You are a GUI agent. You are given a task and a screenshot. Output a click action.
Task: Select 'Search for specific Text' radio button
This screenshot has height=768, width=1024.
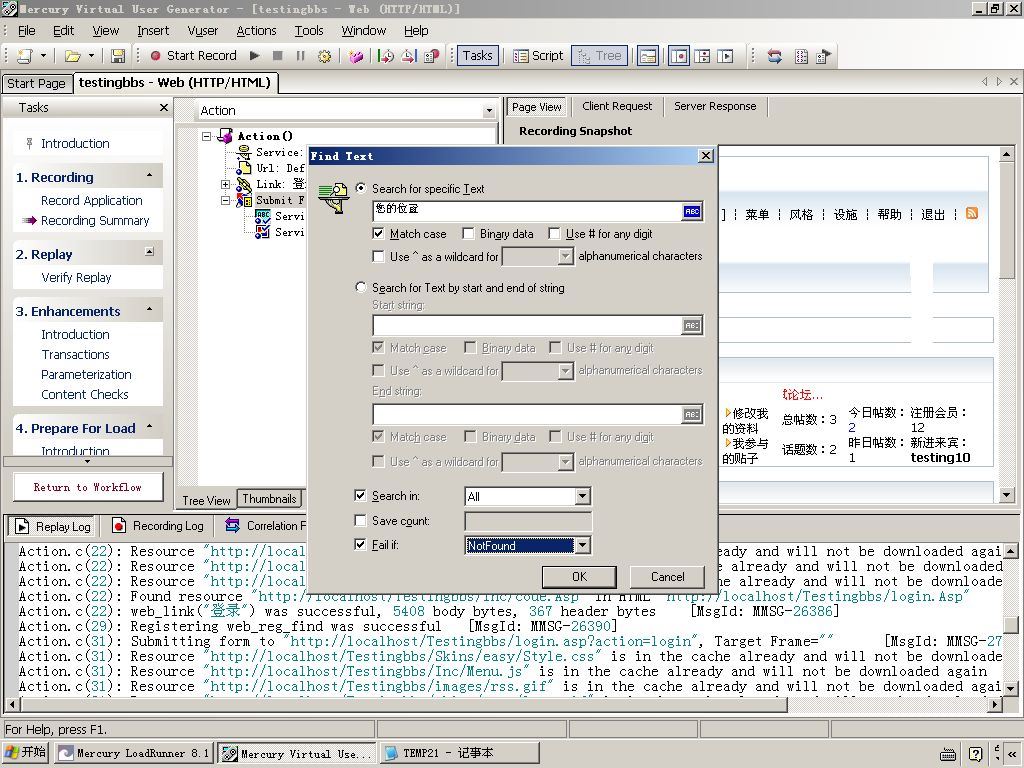[x=360, y=188]
